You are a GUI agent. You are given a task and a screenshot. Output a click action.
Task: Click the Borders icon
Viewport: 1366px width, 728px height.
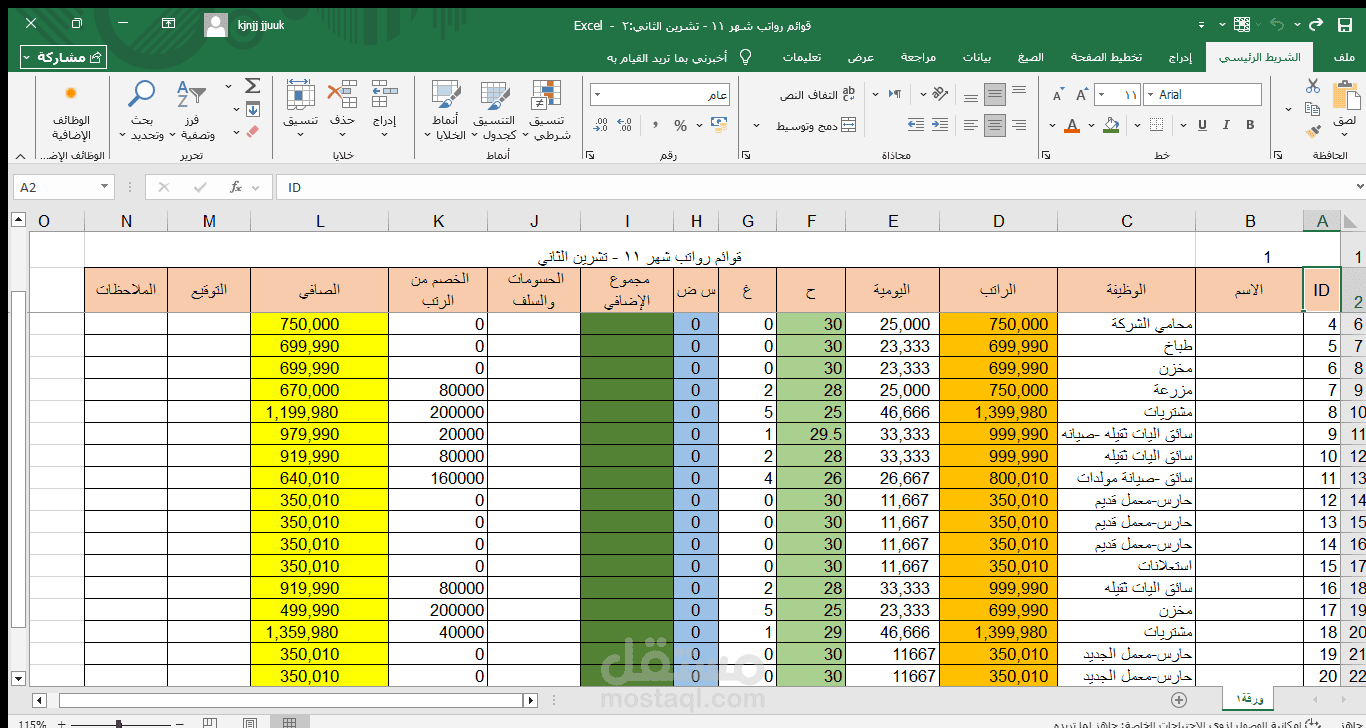click(1156, 125)
